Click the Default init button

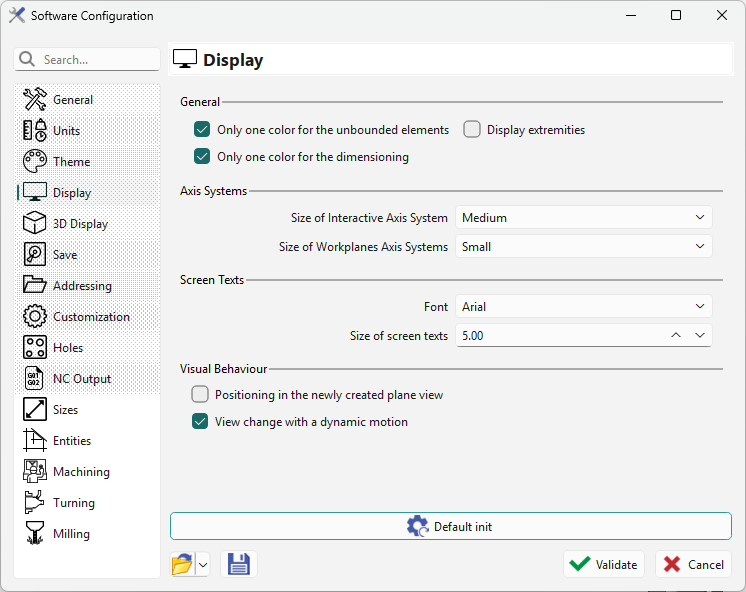pyautogui.click(x=451, y=527)
